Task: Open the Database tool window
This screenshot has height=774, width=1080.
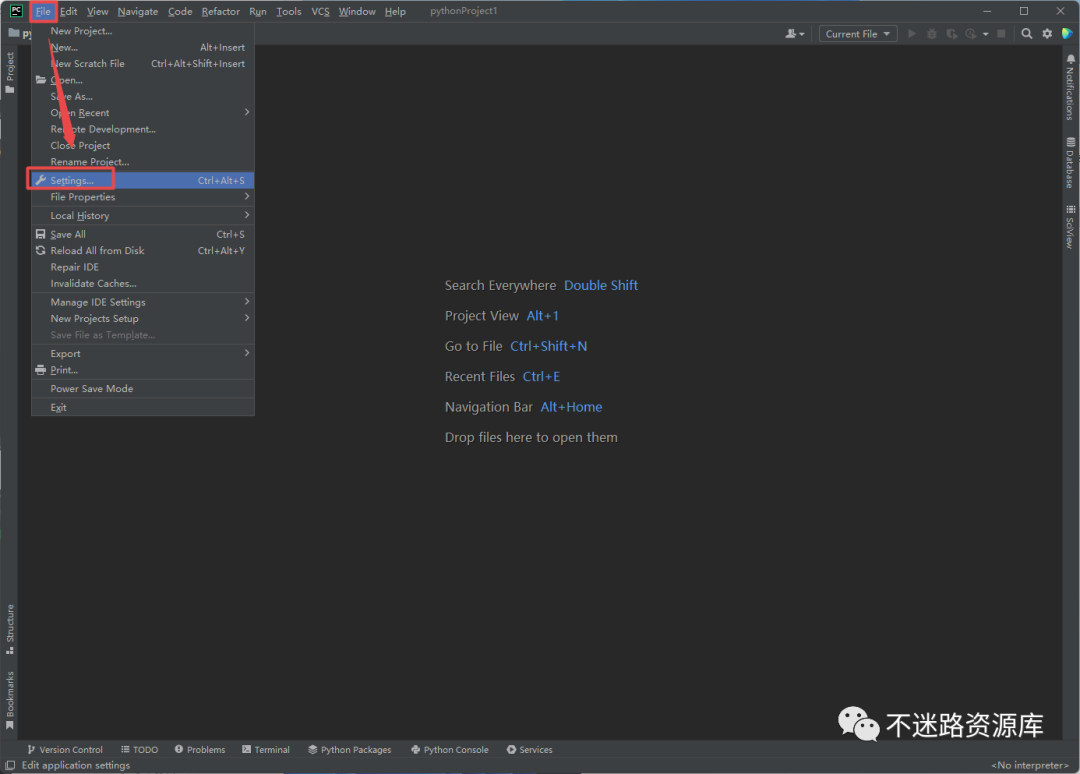Action: [x=1070, y=163]
